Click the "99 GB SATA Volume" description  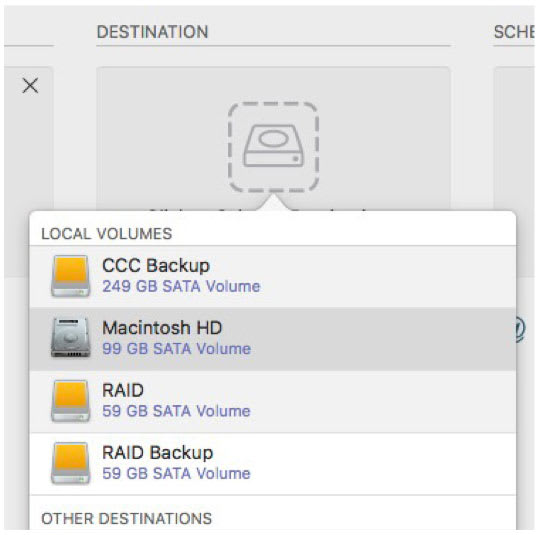tap(176, 349)
